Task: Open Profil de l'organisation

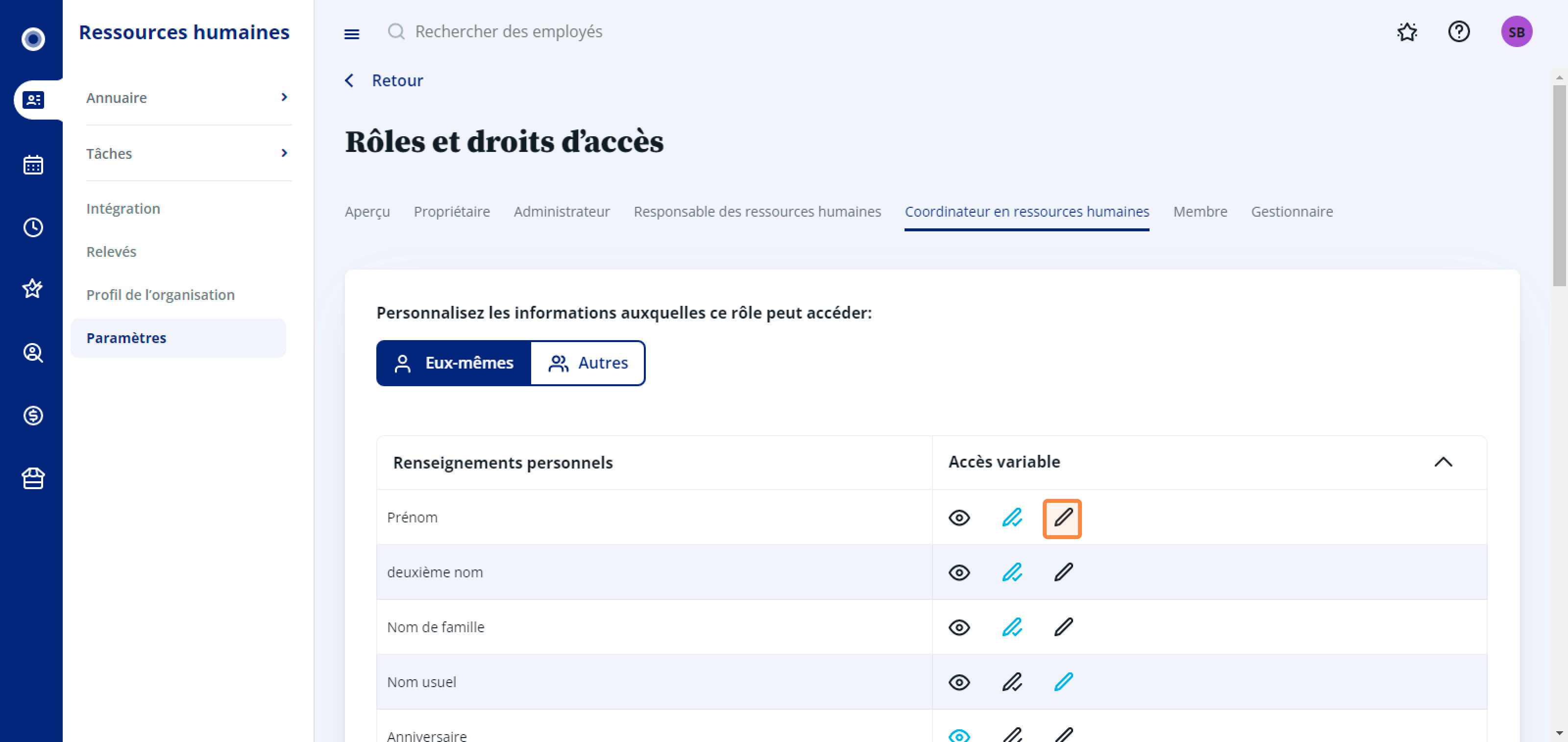Action: [x=161, y=295]
